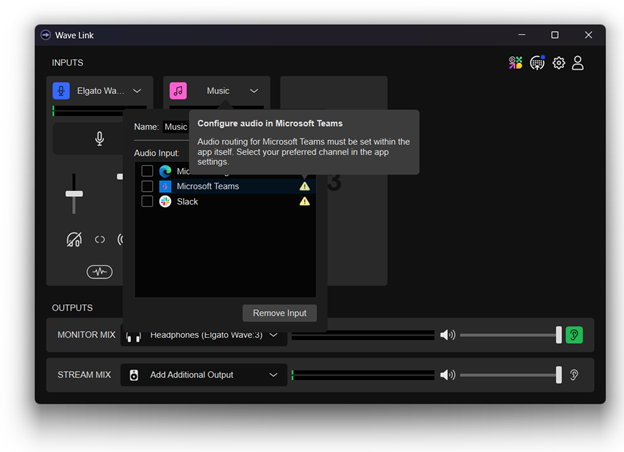
Task: Click the 'Configure audio in Microsoft Teams' tooltip title
Action: click(270, 123)
